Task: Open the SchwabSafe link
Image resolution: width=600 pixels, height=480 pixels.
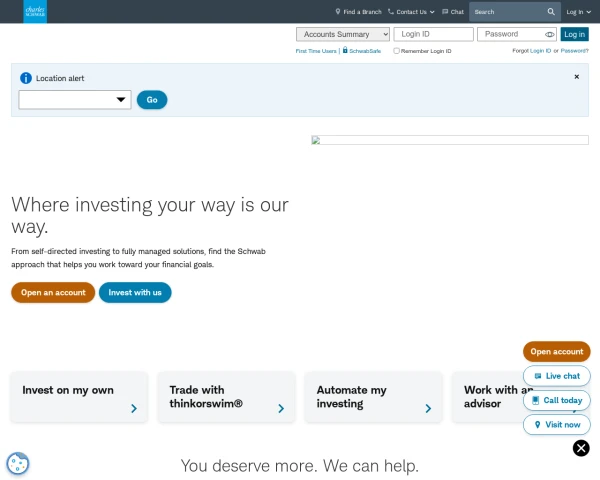Action: point(362,51)
